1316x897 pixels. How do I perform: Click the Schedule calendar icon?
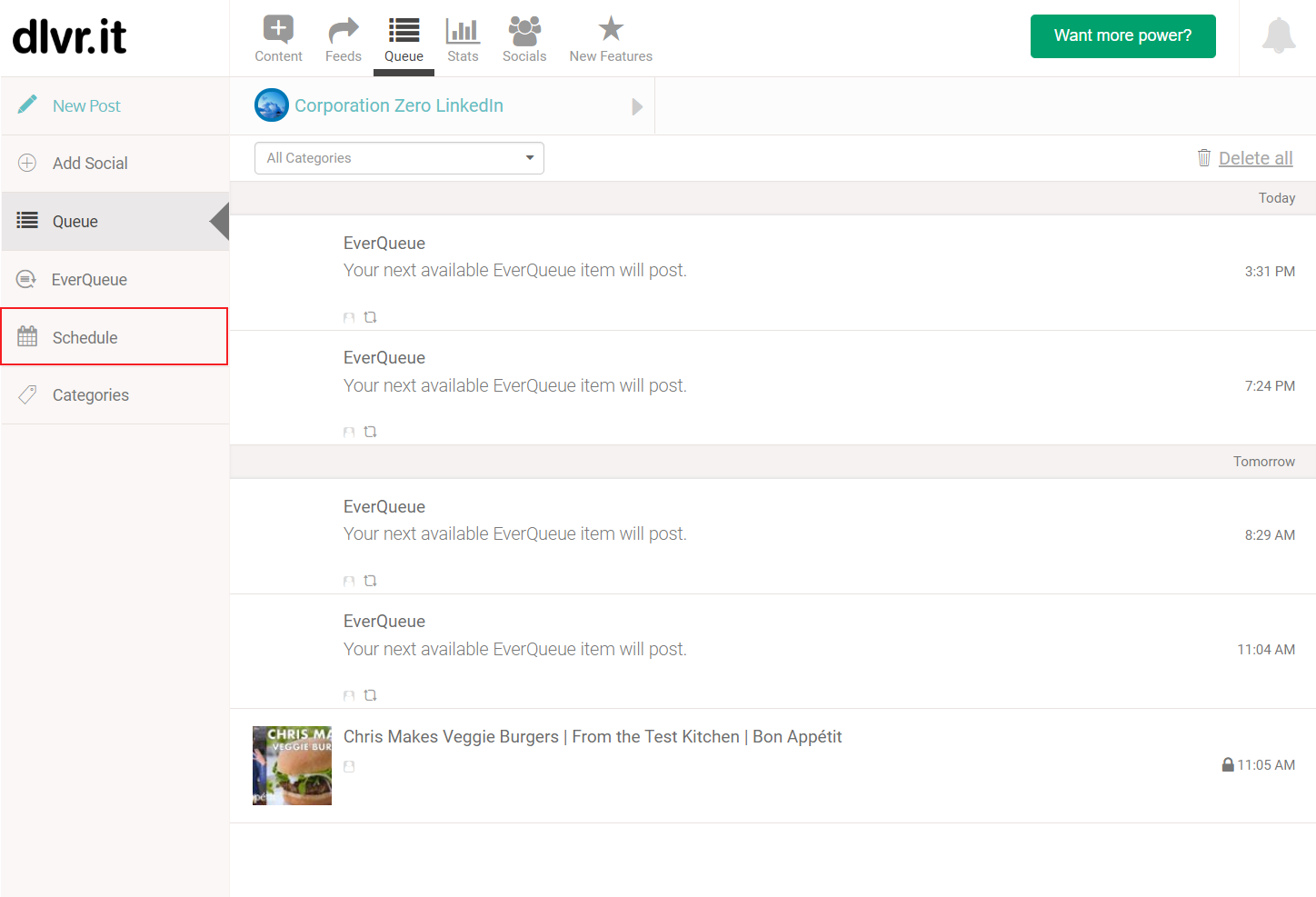27,336
